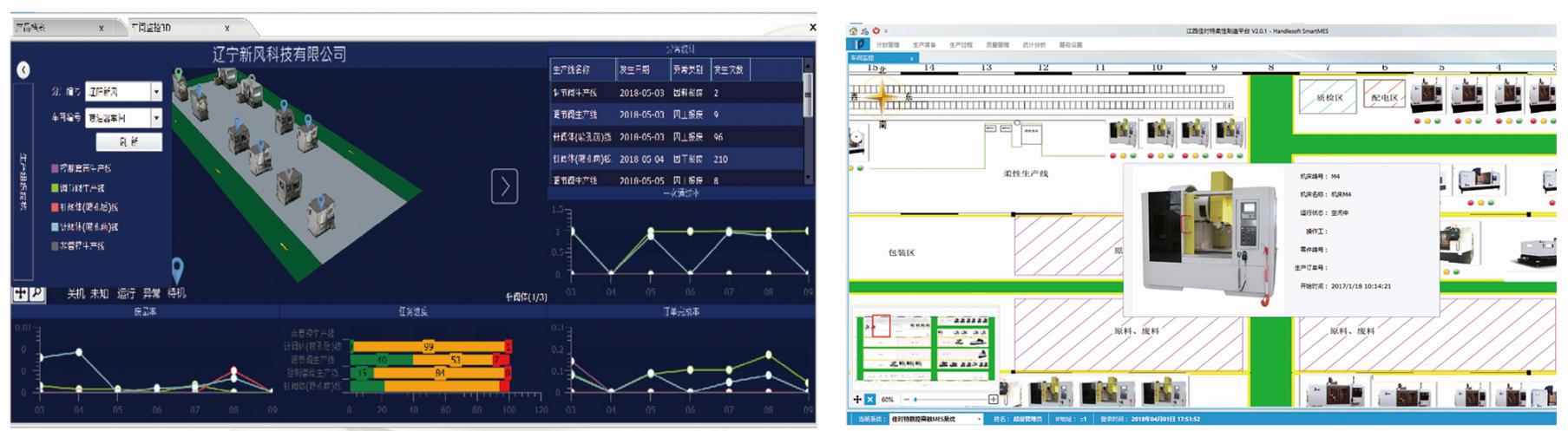
Task: Click the back arrow circle in left panel
Action: (23, 70)
